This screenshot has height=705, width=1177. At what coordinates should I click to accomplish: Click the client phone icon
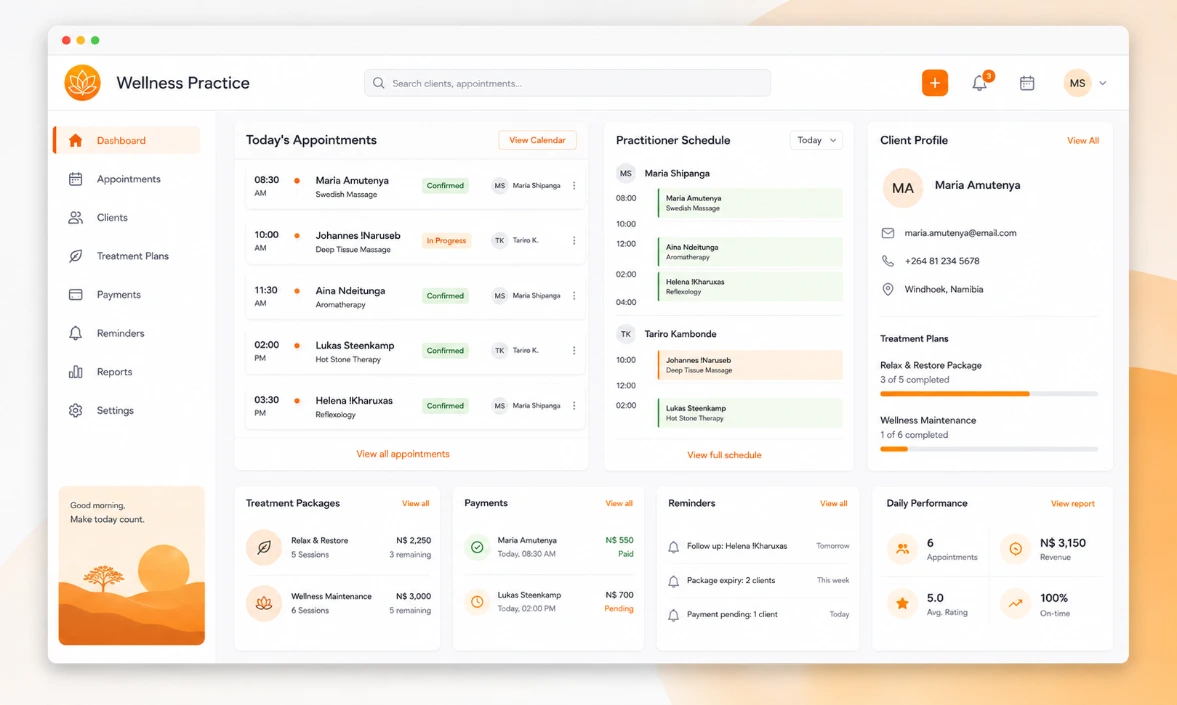(x=887, y=261)
